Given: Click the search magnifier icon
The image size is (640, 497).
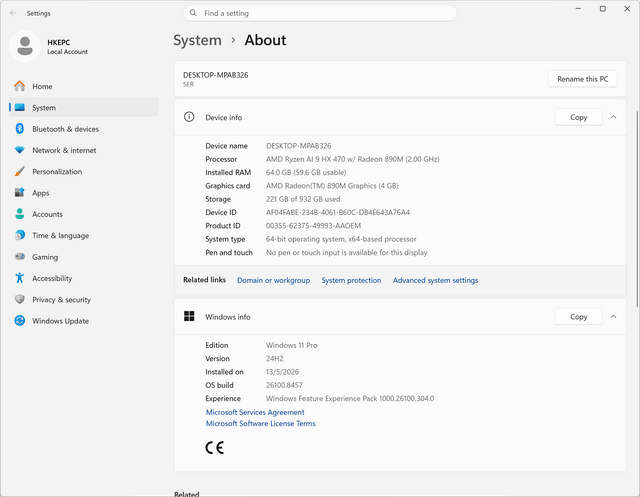Looking at the screenshot, I should coord(193,13).
